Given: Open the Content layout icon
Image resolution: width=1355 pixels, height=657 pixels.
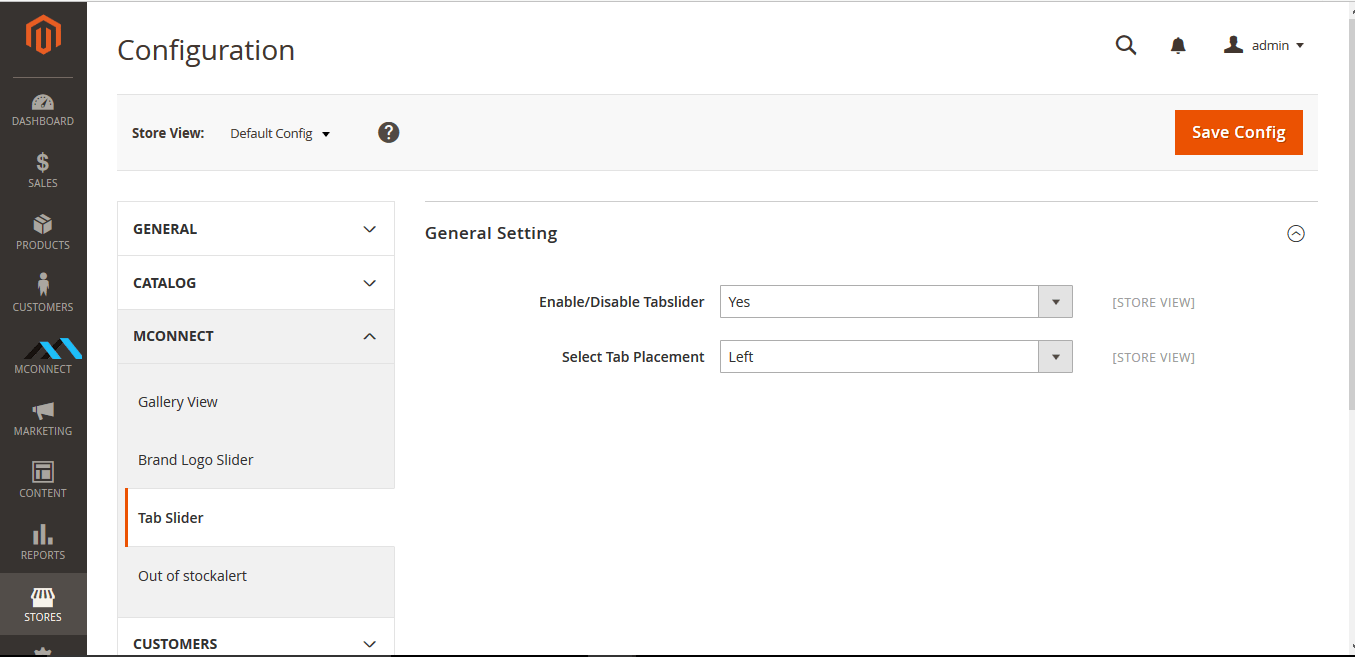Looking at the screenshot, I should (43, 472).
